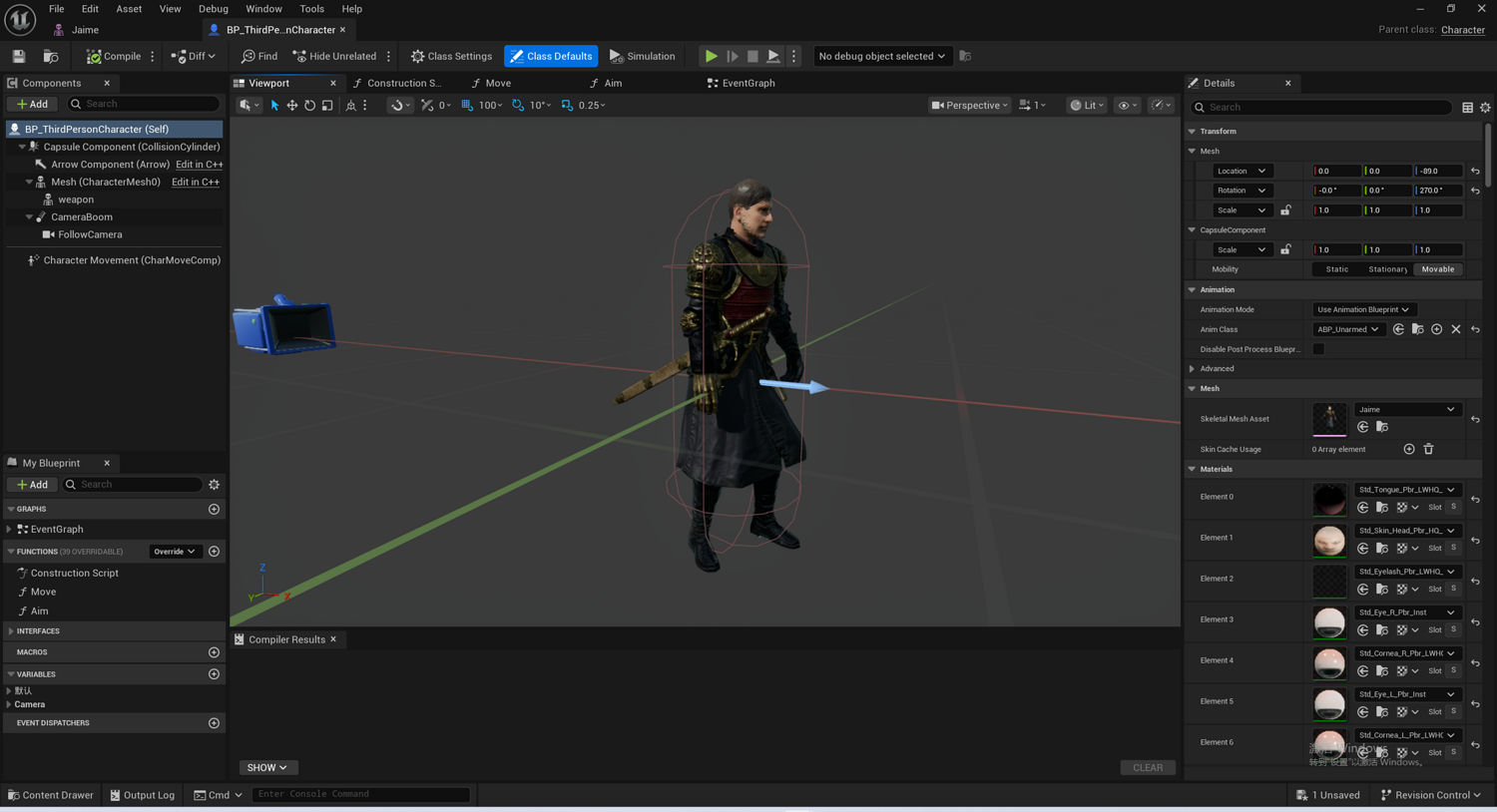Select the CameraBoom component

click(82, 216)
